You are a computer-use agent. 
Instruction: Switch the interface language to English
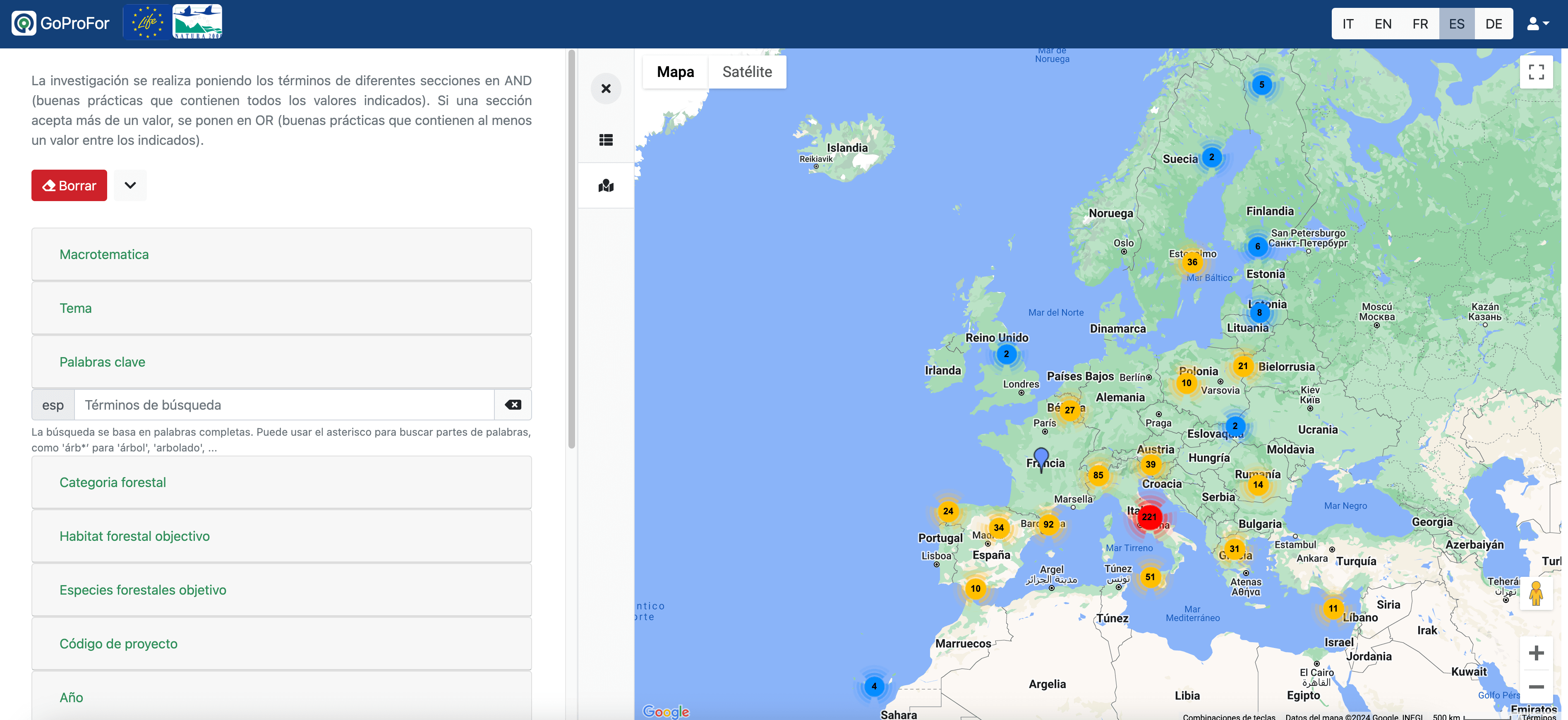(x=1383, y=23)
